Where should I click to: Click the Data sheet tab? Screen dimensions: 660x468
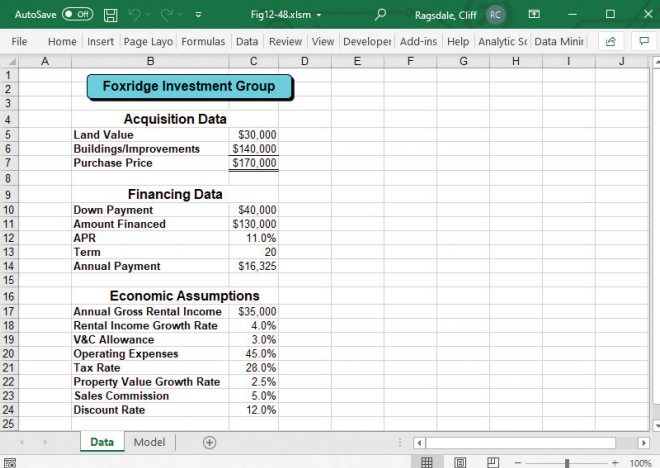coord(102,442)
